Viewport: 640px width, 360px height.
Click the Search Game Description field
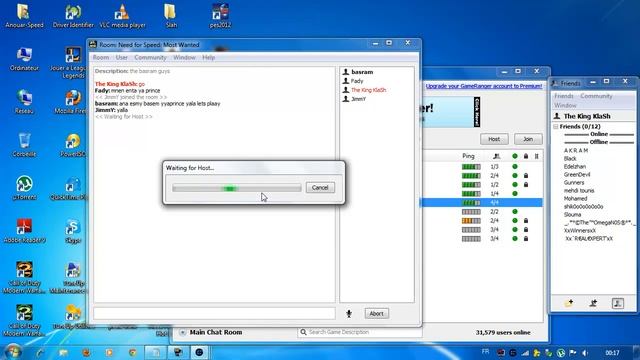[360, 332]
